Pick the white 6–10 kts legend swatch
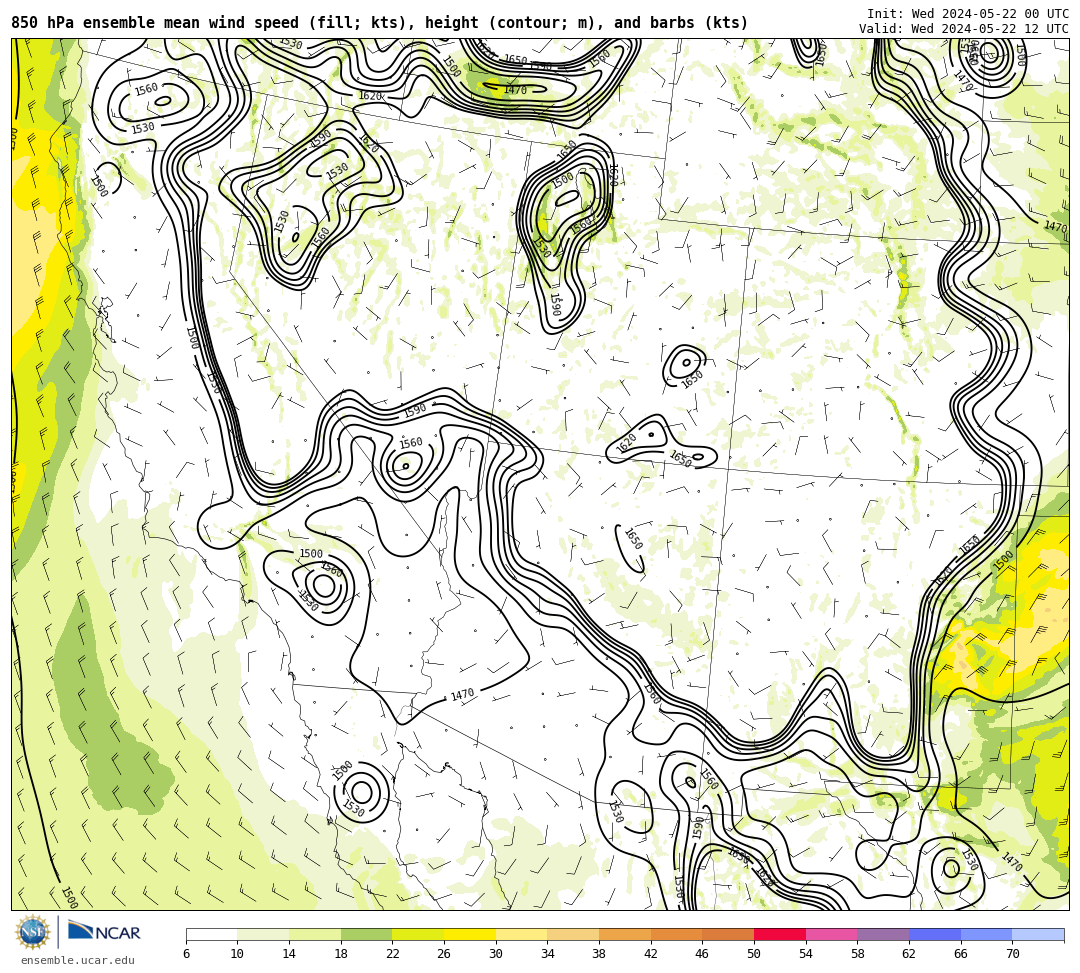This screenshot has width=1080, height=973. (211, 934)
